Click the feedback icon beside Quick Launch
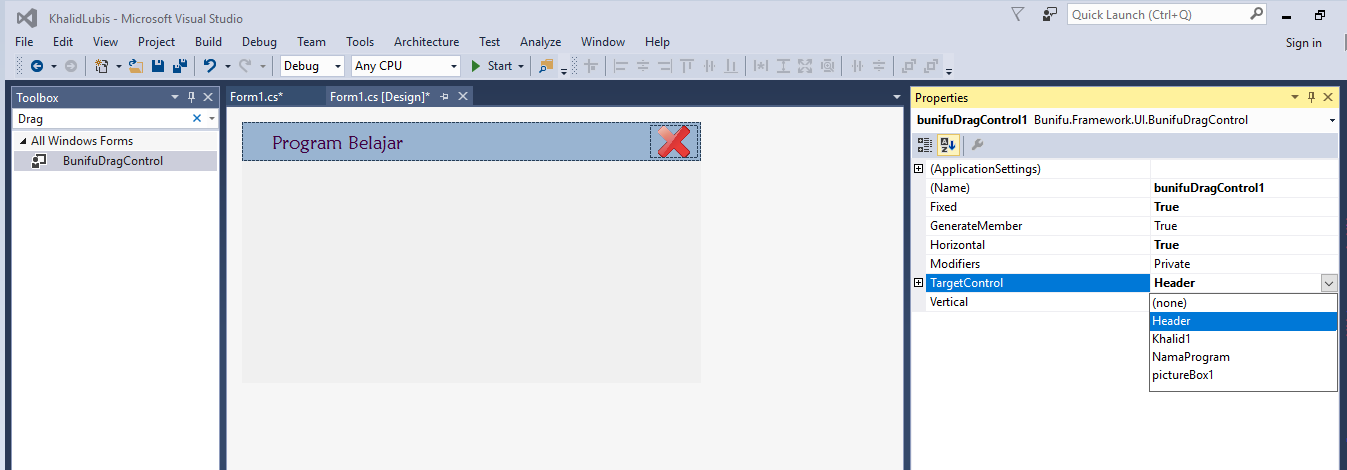 click(x=1049, y=15)
